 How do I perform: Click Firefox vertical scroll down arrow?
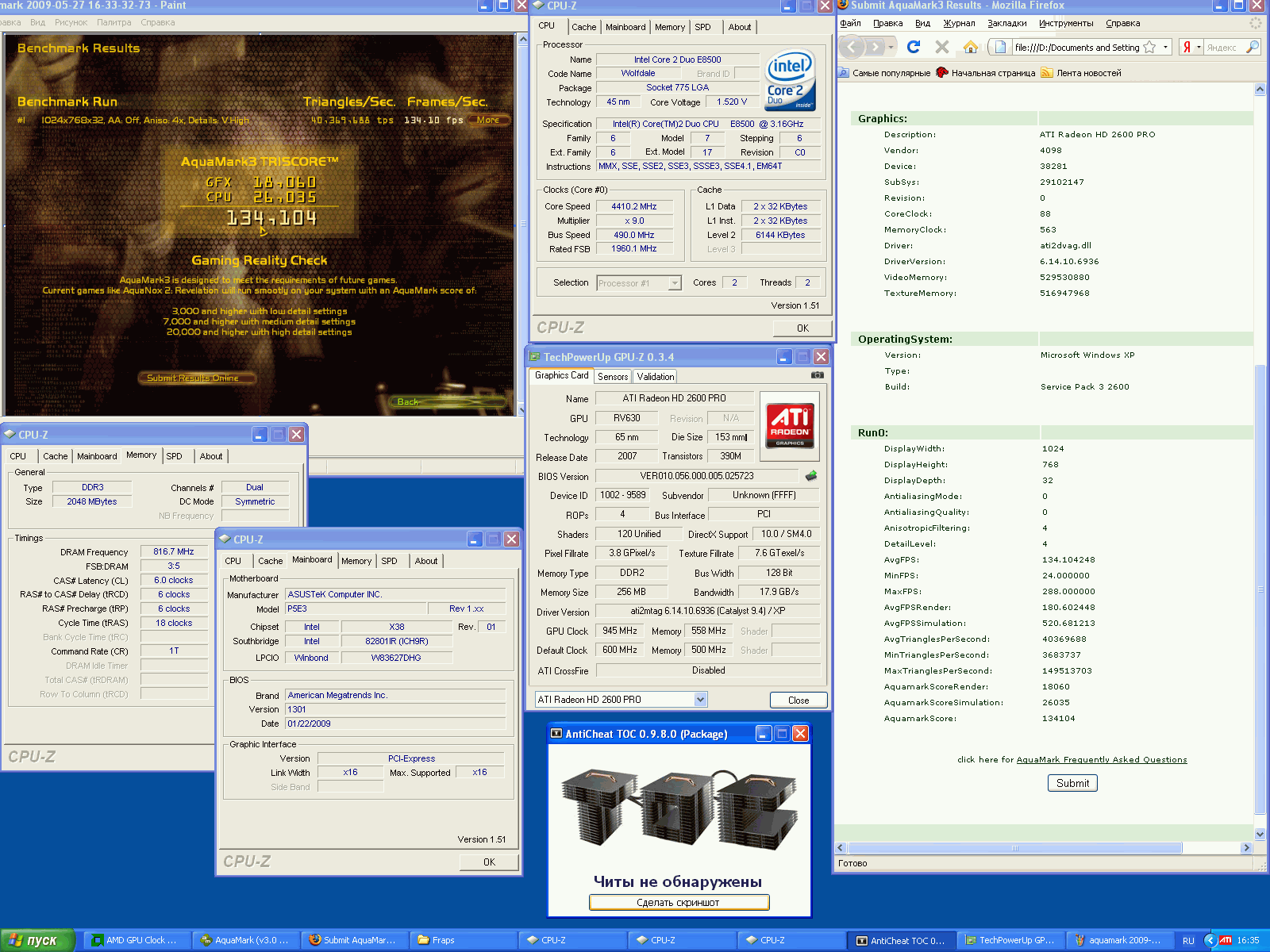1260,835
